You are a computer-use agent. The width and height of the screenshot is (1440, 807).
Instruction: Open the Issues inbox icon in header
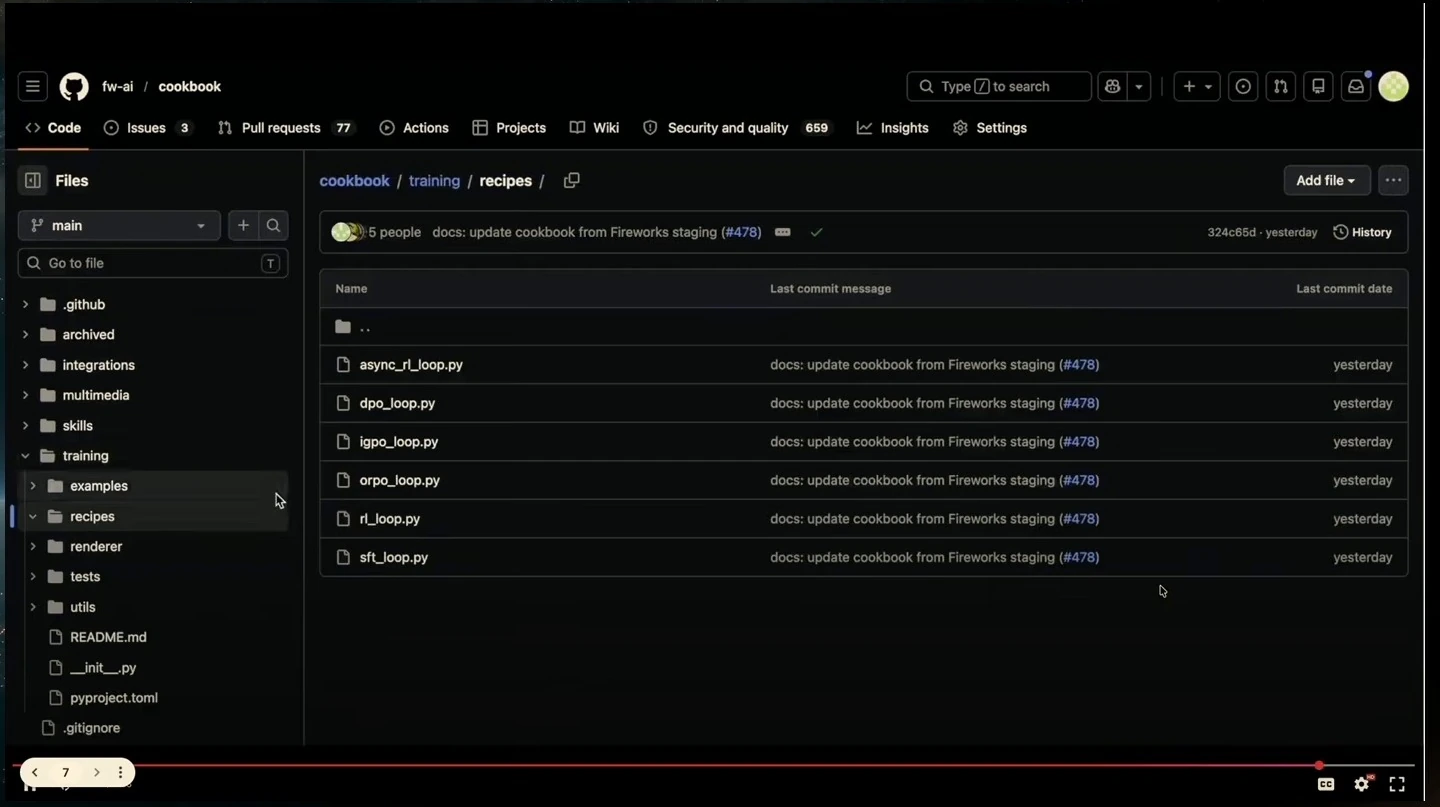pos(1243,87)
